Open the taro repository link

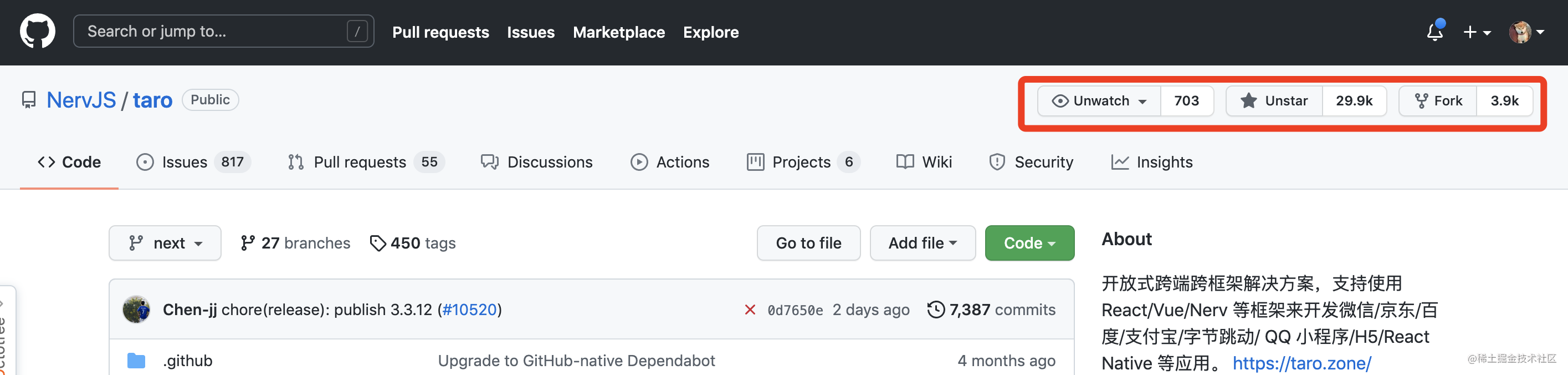(x=153, y=100)
